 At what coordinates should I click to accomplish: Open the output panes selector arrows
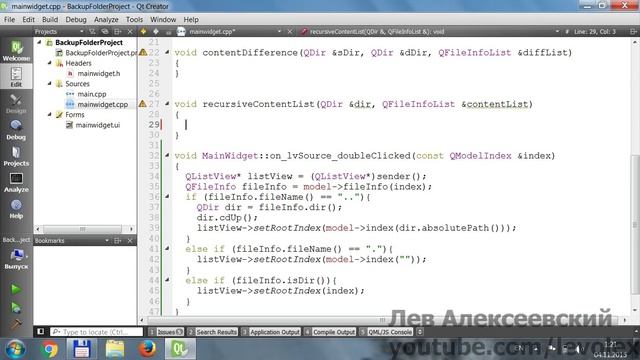tap(420, 332)
